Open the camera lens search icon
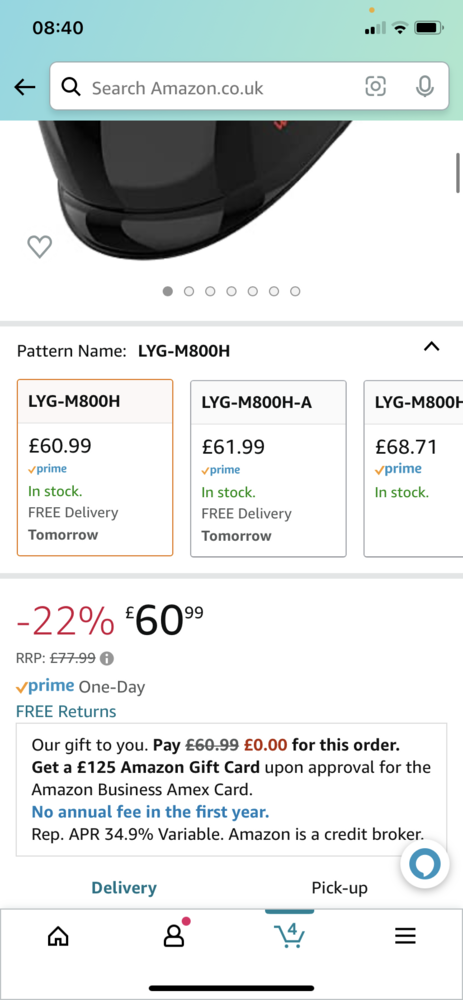Image resolution: width=463 pixels, height=1000 pixels. [376, 86]
